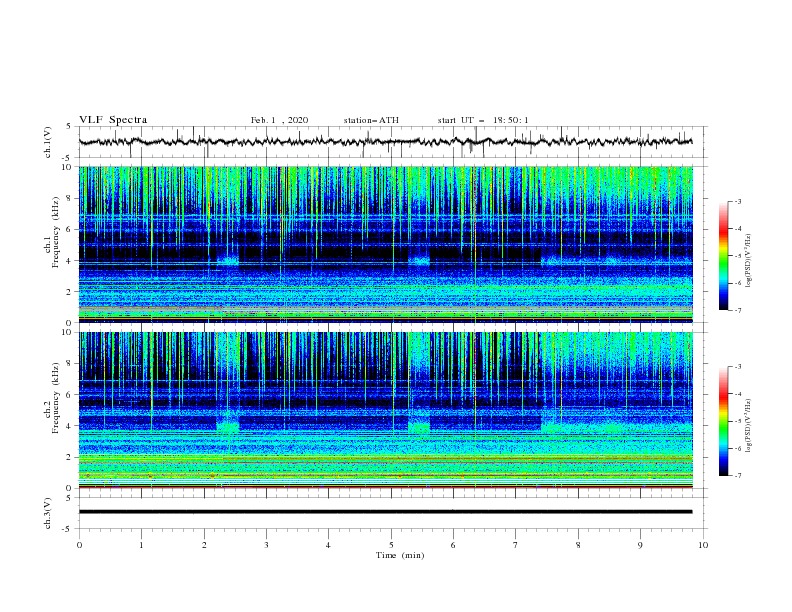Select the date text "Feb. 1 , 2020"

coord(279,120)
